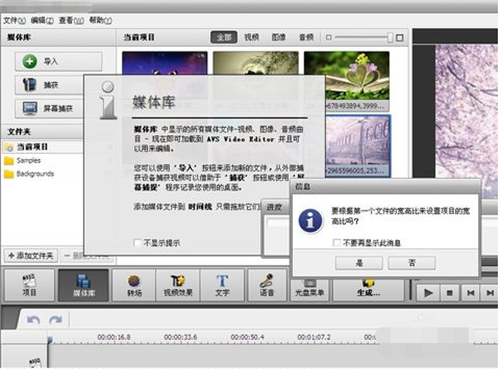Screen dimensions: 500x369
Task: Open the File (文件) menu
Action: [15, 21]
